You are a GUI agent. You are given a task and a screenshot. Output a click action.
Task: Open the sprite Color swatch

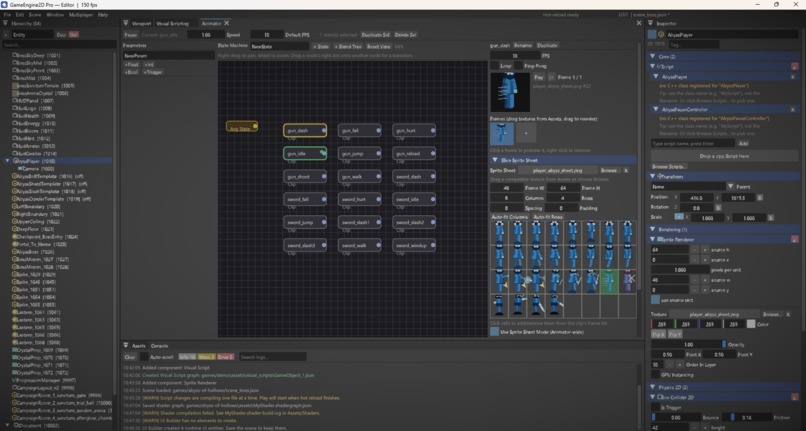751,324
